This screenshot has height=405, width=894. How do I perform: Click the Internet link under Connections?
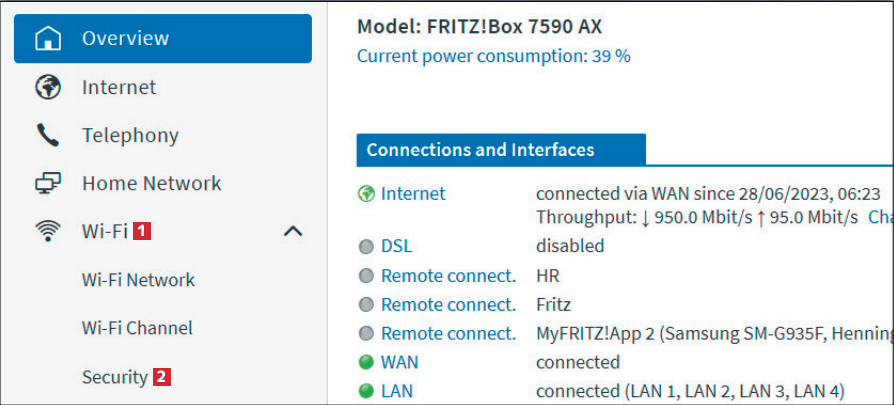(413, 194)
